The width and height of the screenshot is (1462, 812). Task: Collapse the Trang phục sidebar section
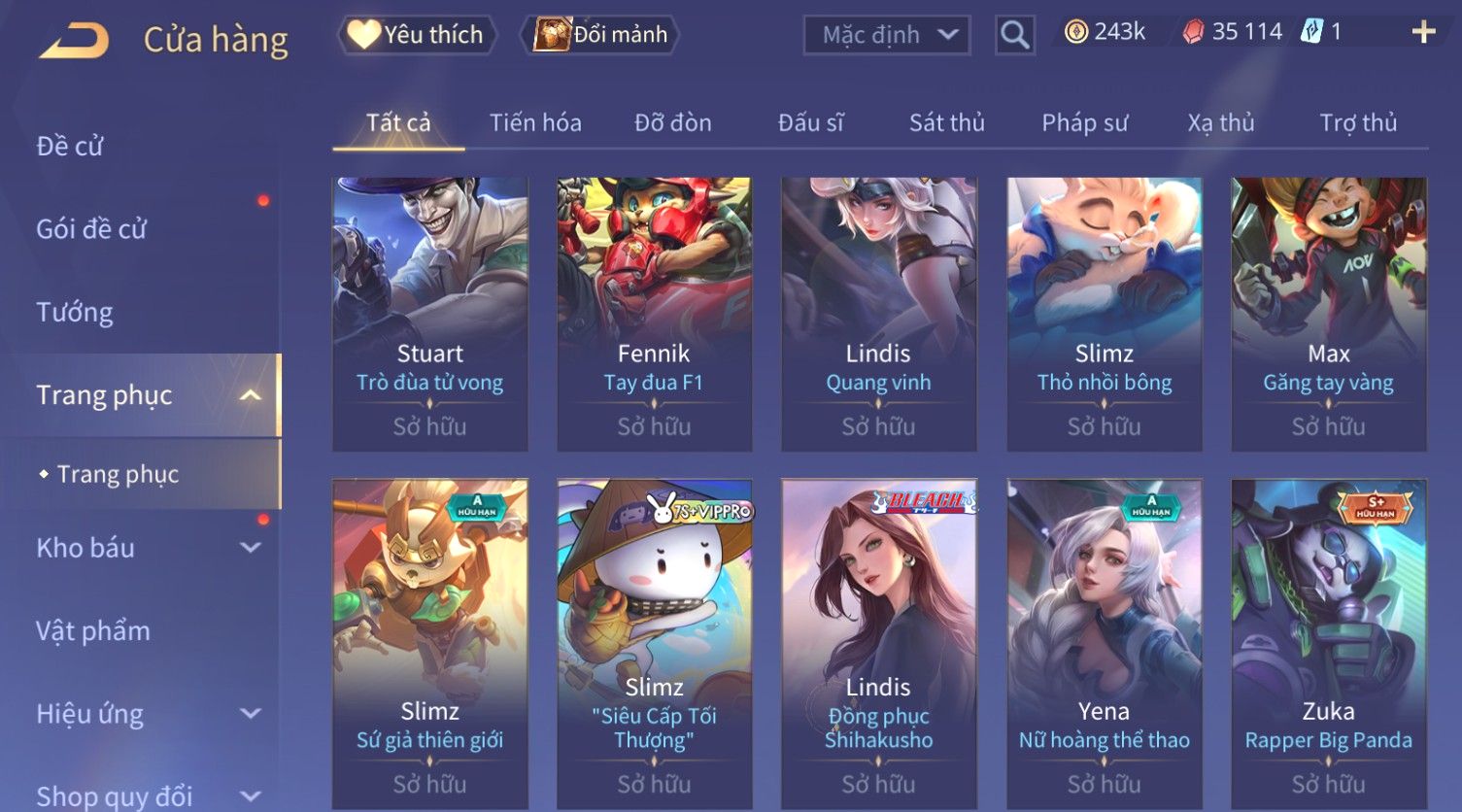point(250,395)
